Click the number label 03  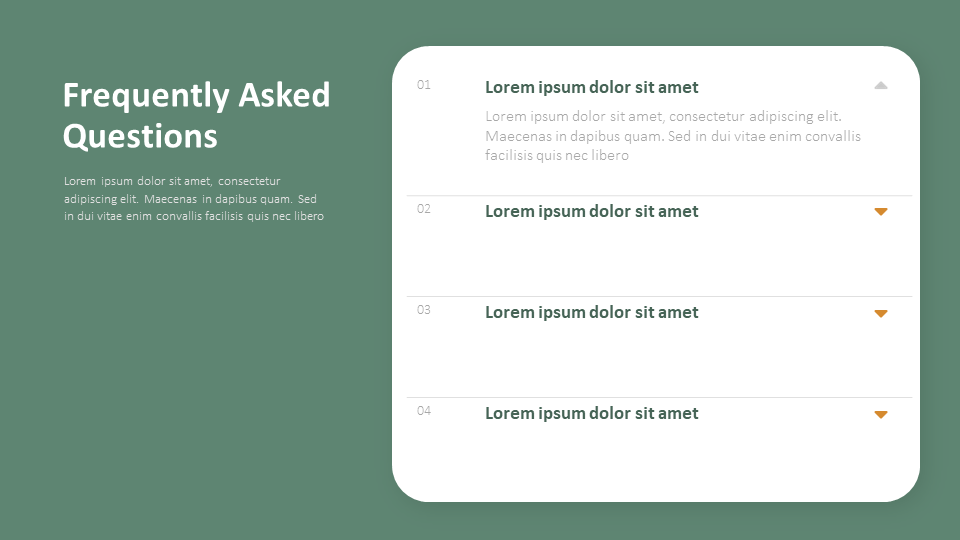pos(424,310)
